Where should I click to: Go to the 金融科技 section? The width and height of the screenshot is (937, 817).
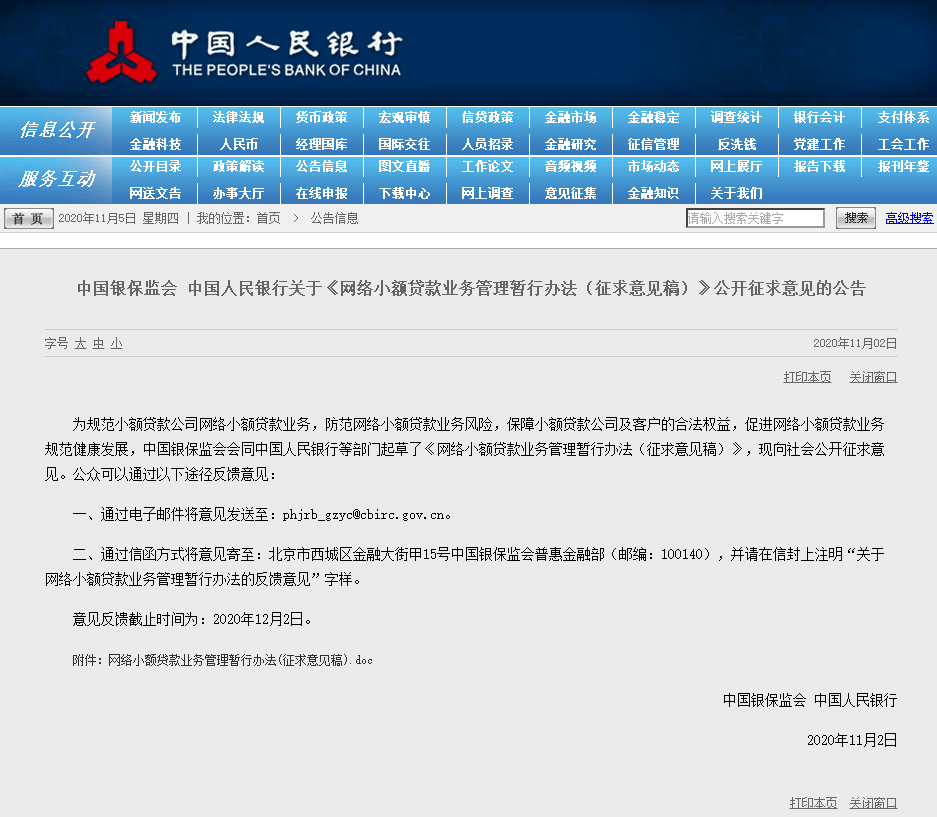click(x=155, y=144)
